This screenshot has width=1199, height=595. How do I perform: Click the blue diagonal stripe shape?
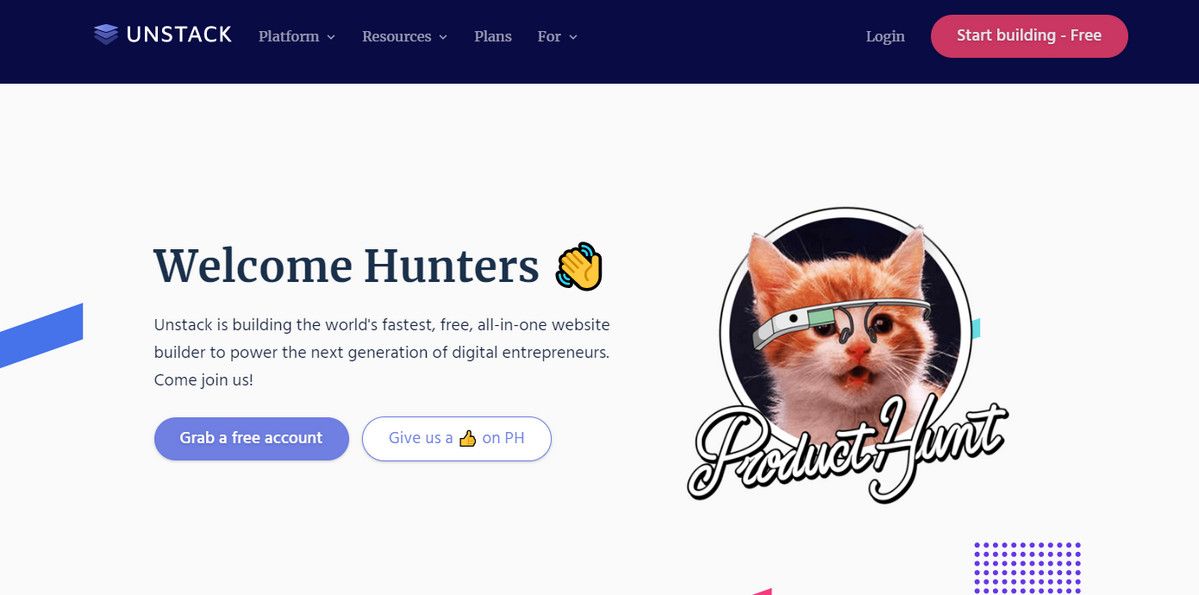coord(41,336)
